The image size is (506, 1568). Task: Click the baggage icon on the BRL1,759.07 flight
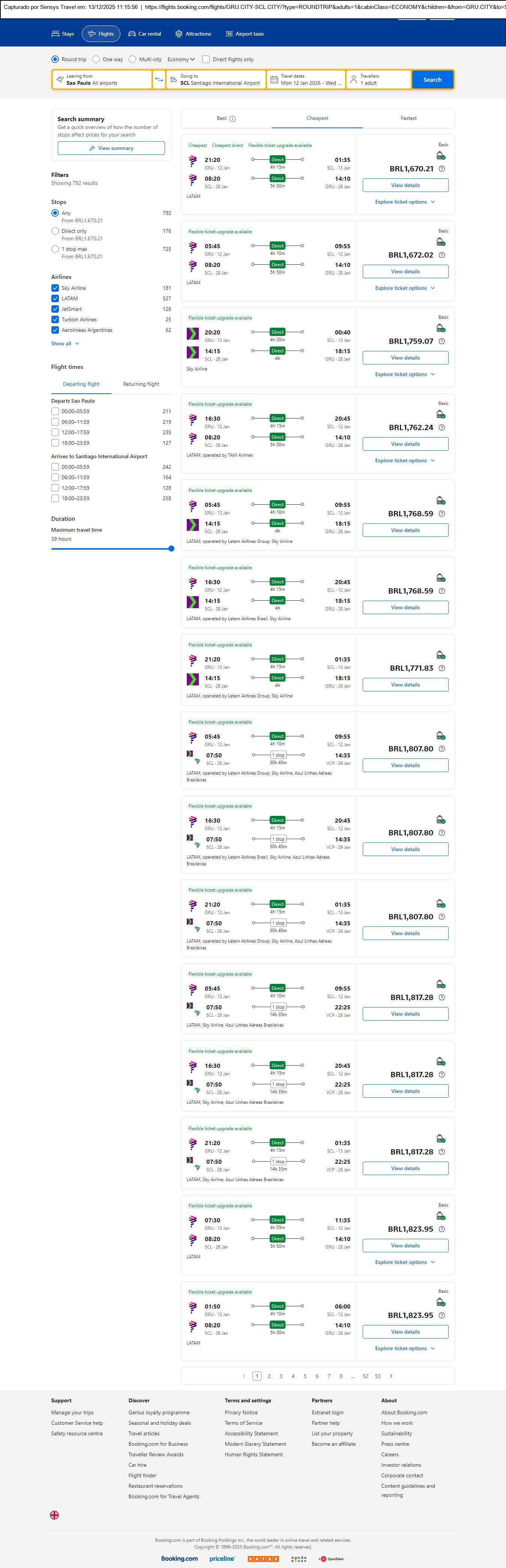pos(440,329)
